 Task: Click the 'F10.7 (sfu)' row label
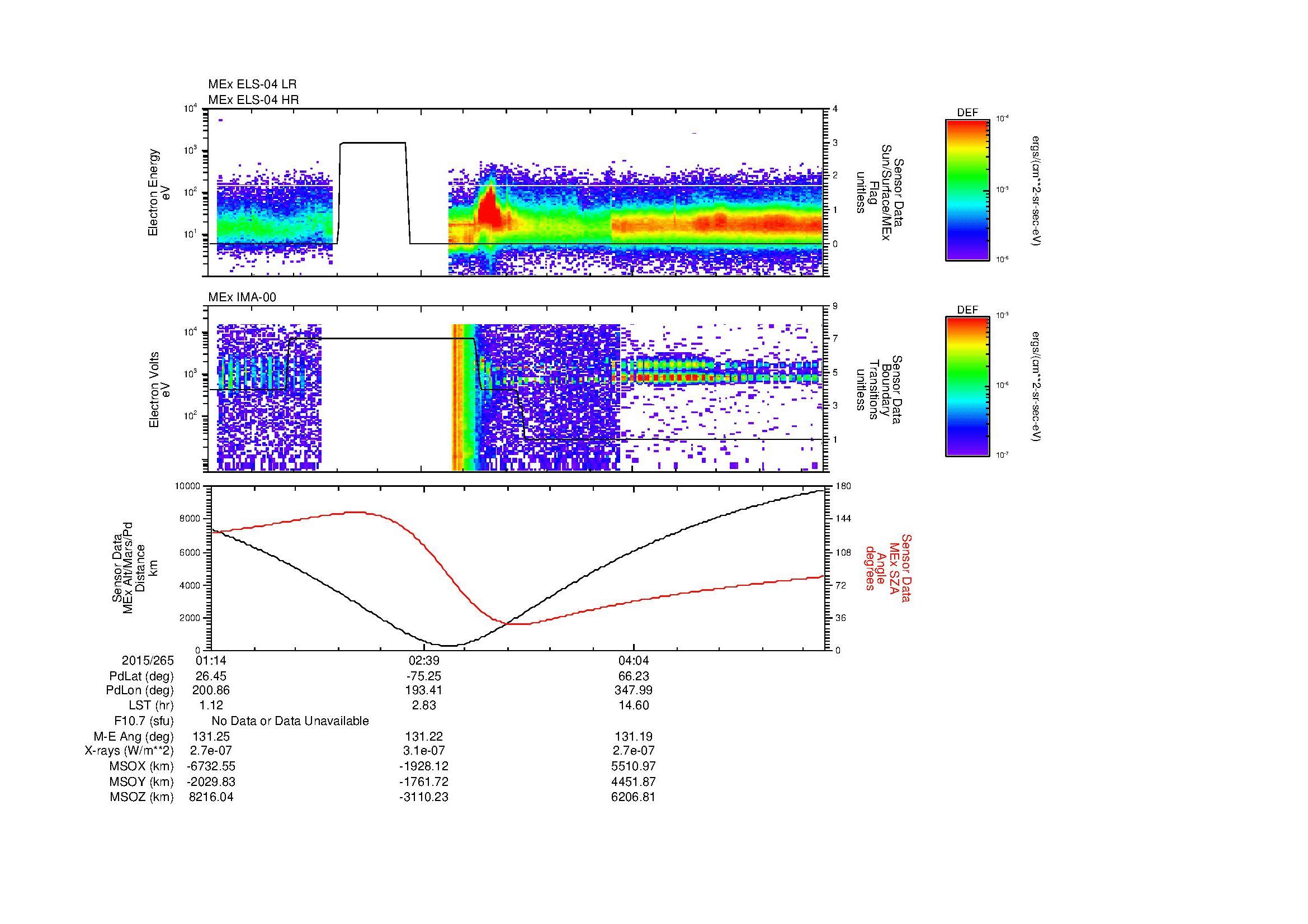[144, 721]
